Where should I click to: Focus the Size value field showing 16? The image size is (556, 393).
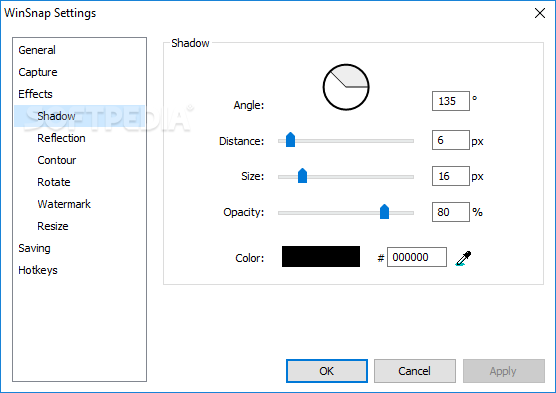tap(451, 176)
